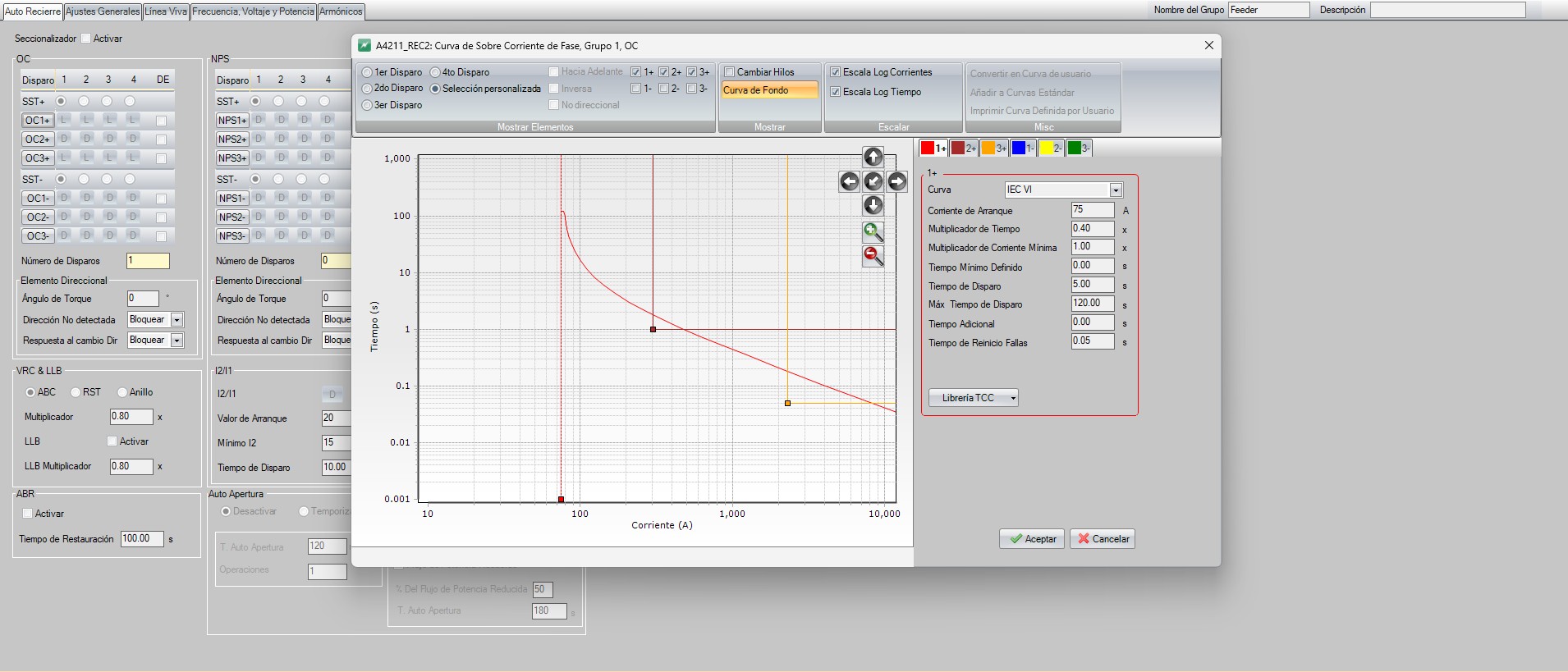Select the 1- blue curve tab
This screenshot has width=1568, height=672.
pos(1024,148)
